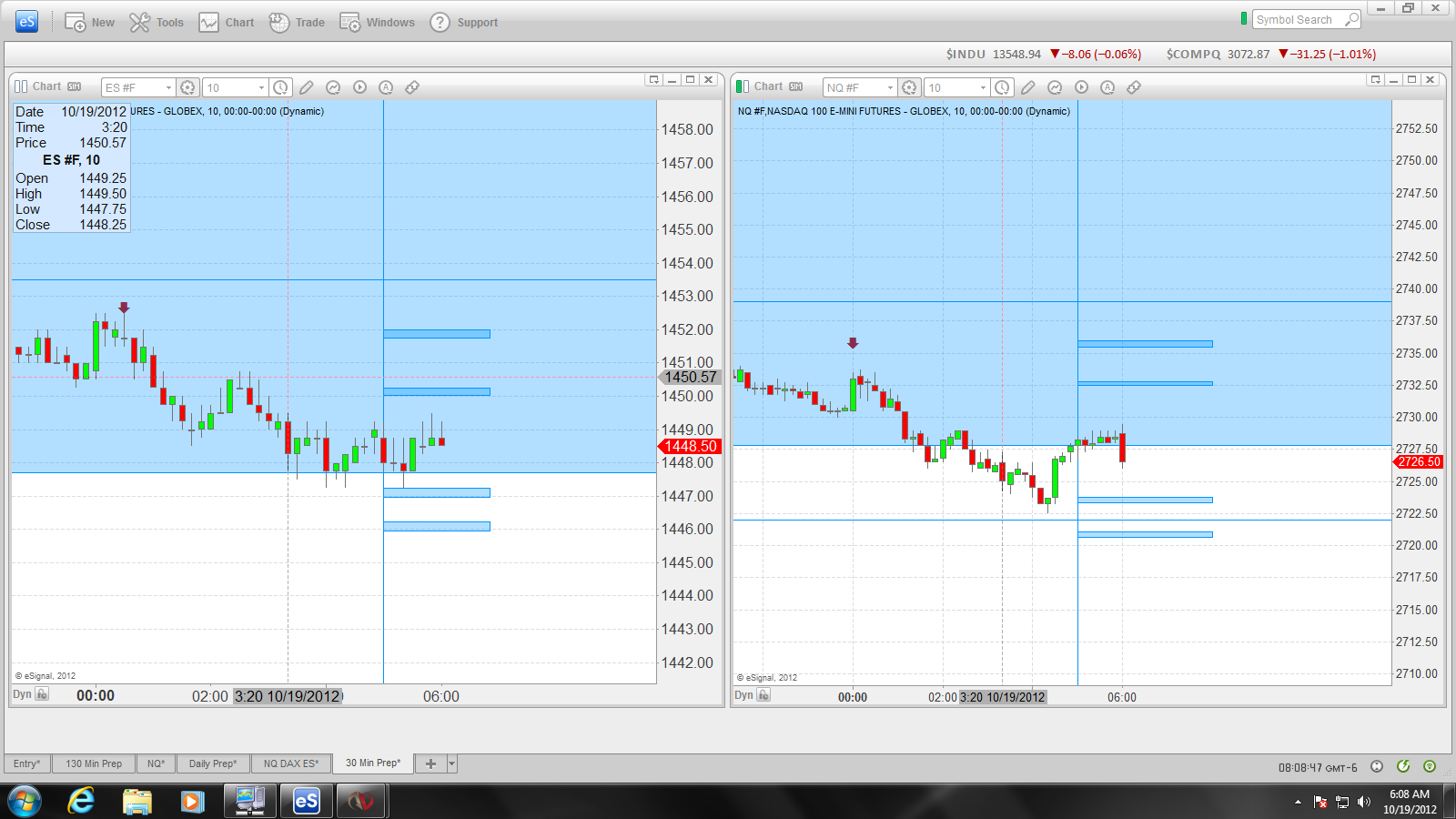Click the $INDU quote in ticker bar
1456x819 pixels.
click(1043, 54)
